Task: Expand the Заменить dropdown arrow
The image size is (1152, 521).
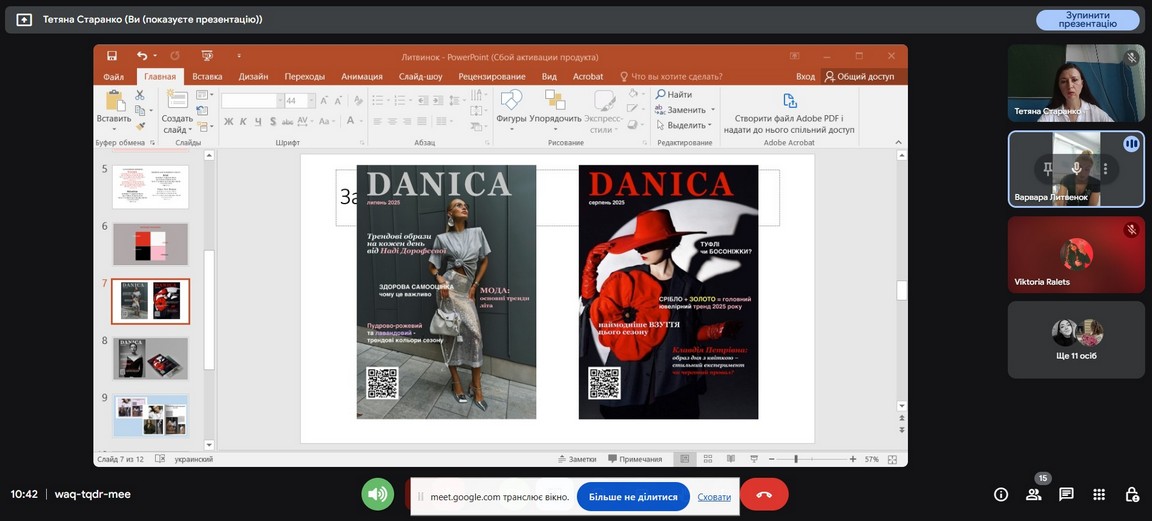Action: [712, 110]
